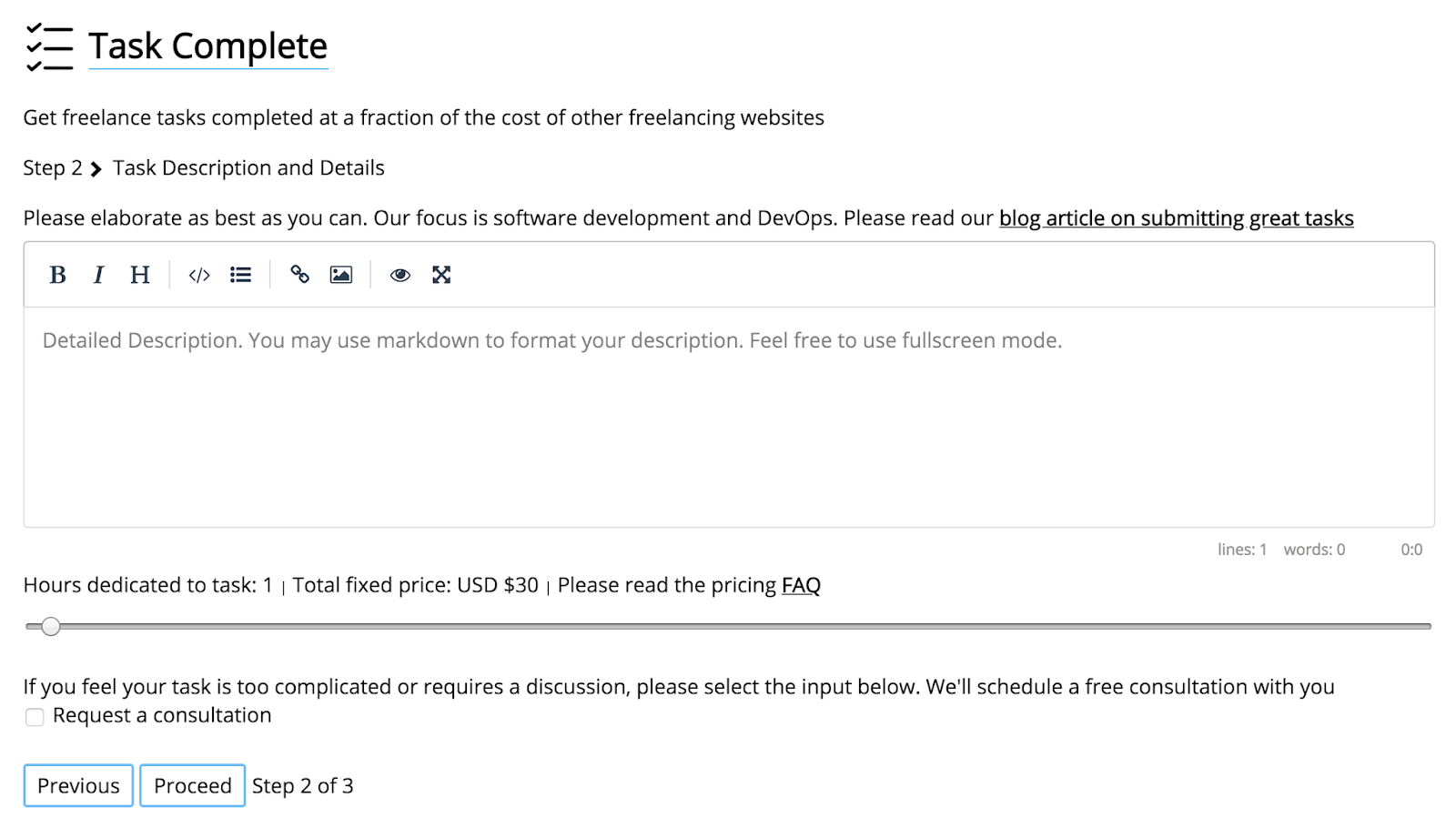Apply italic formatting in editor
This screenshot has width=1456, height=828.
point(98,275)
